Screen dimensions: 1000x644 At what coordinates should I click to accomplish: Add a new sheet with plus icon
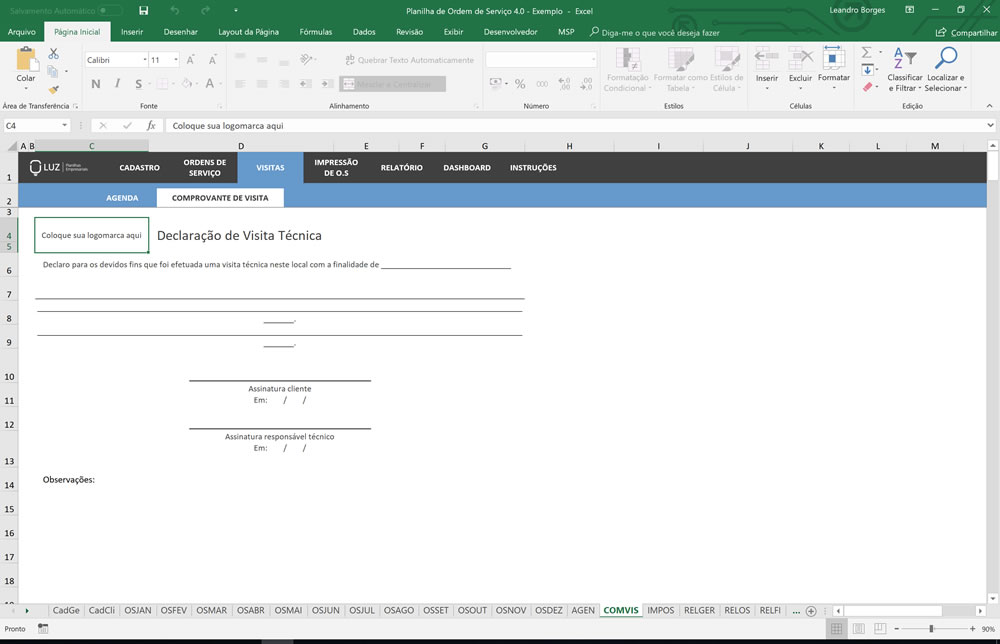tap(811, 611)
